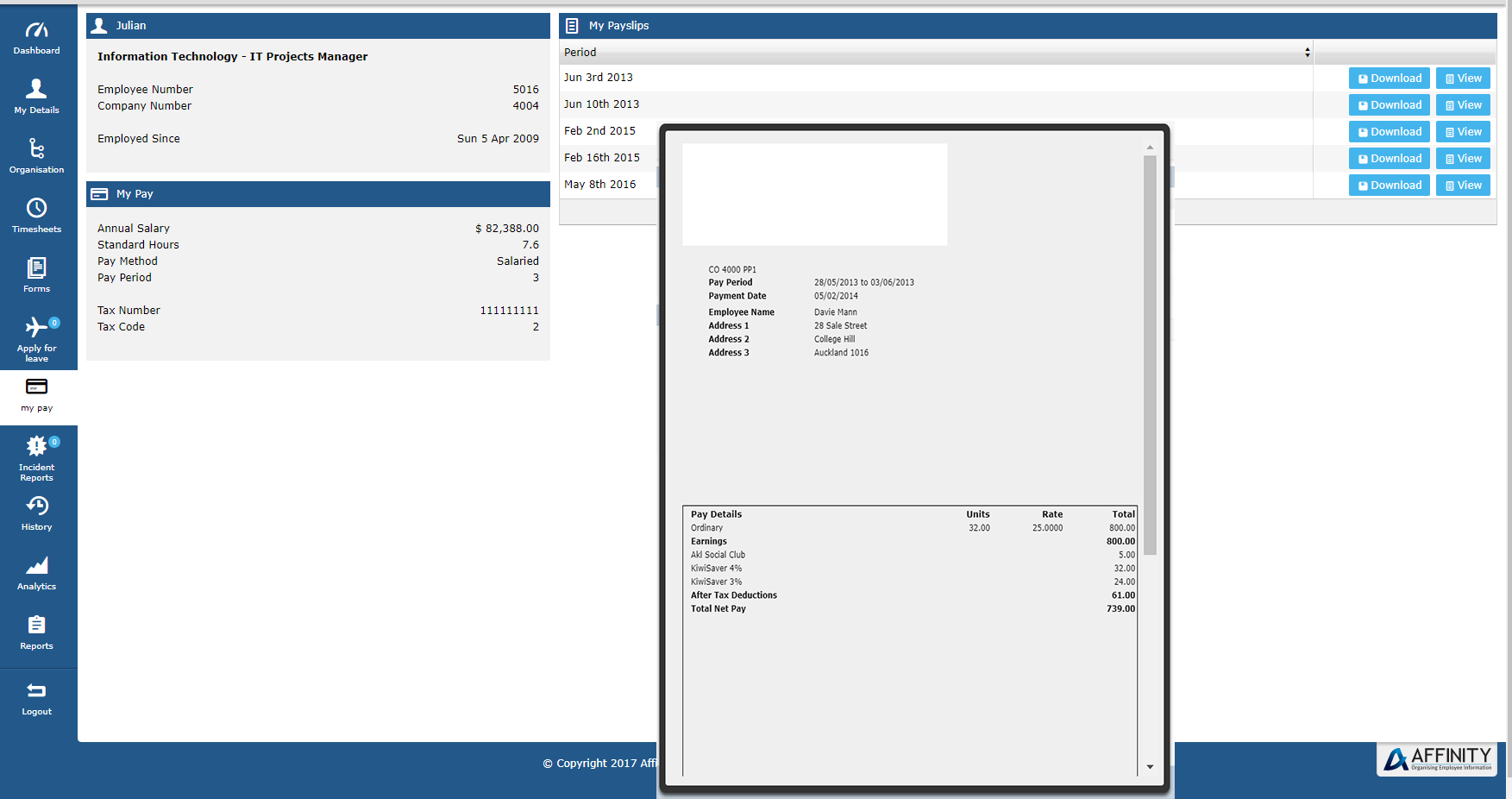Click the payslip preview scroll-down arrow
Viewport: 1512px width, 799px height.
click(1150, 767)
